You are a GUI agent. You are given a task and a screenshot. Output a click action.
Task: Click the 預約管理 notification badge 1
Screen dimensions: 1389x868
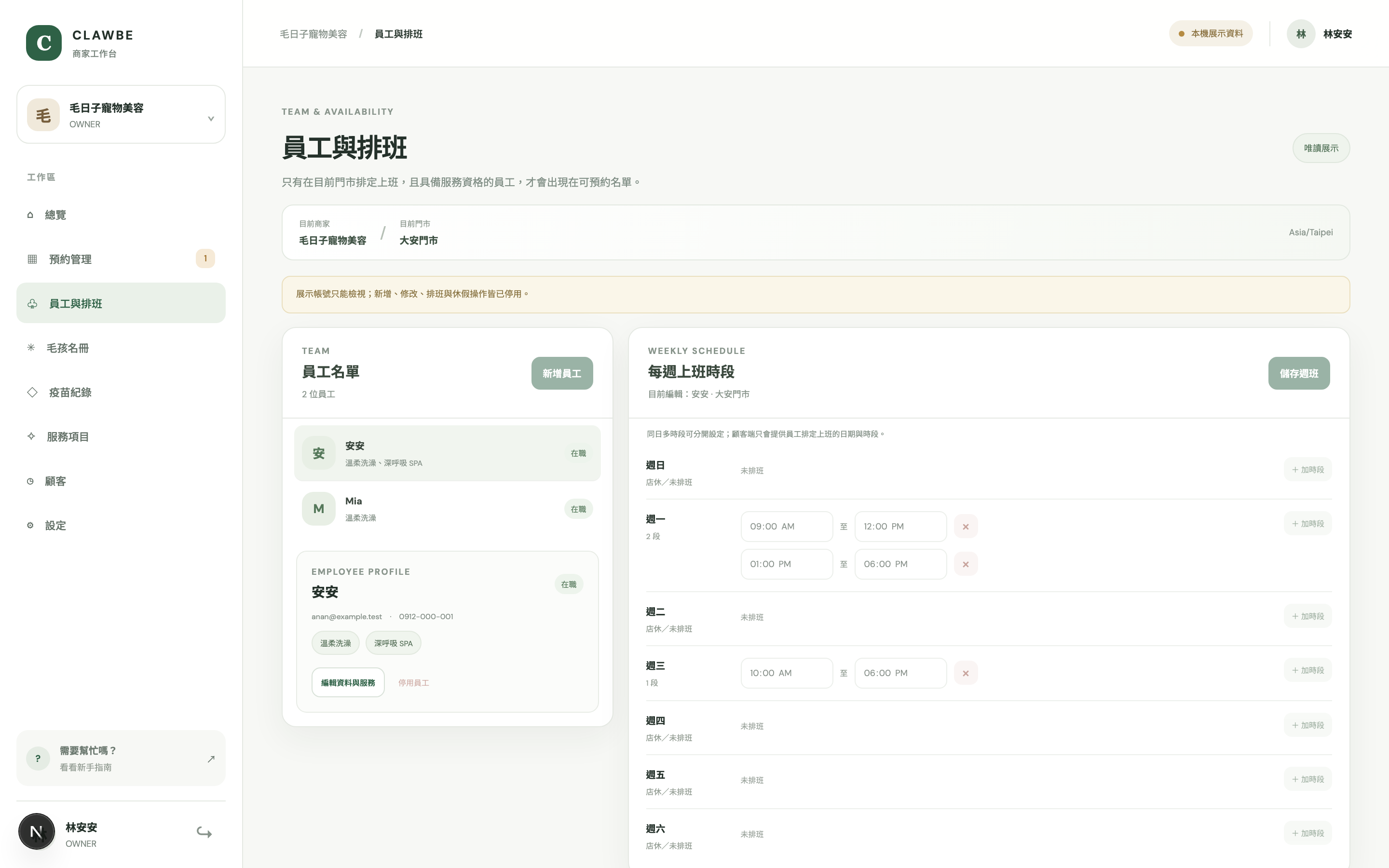point(205,258)
